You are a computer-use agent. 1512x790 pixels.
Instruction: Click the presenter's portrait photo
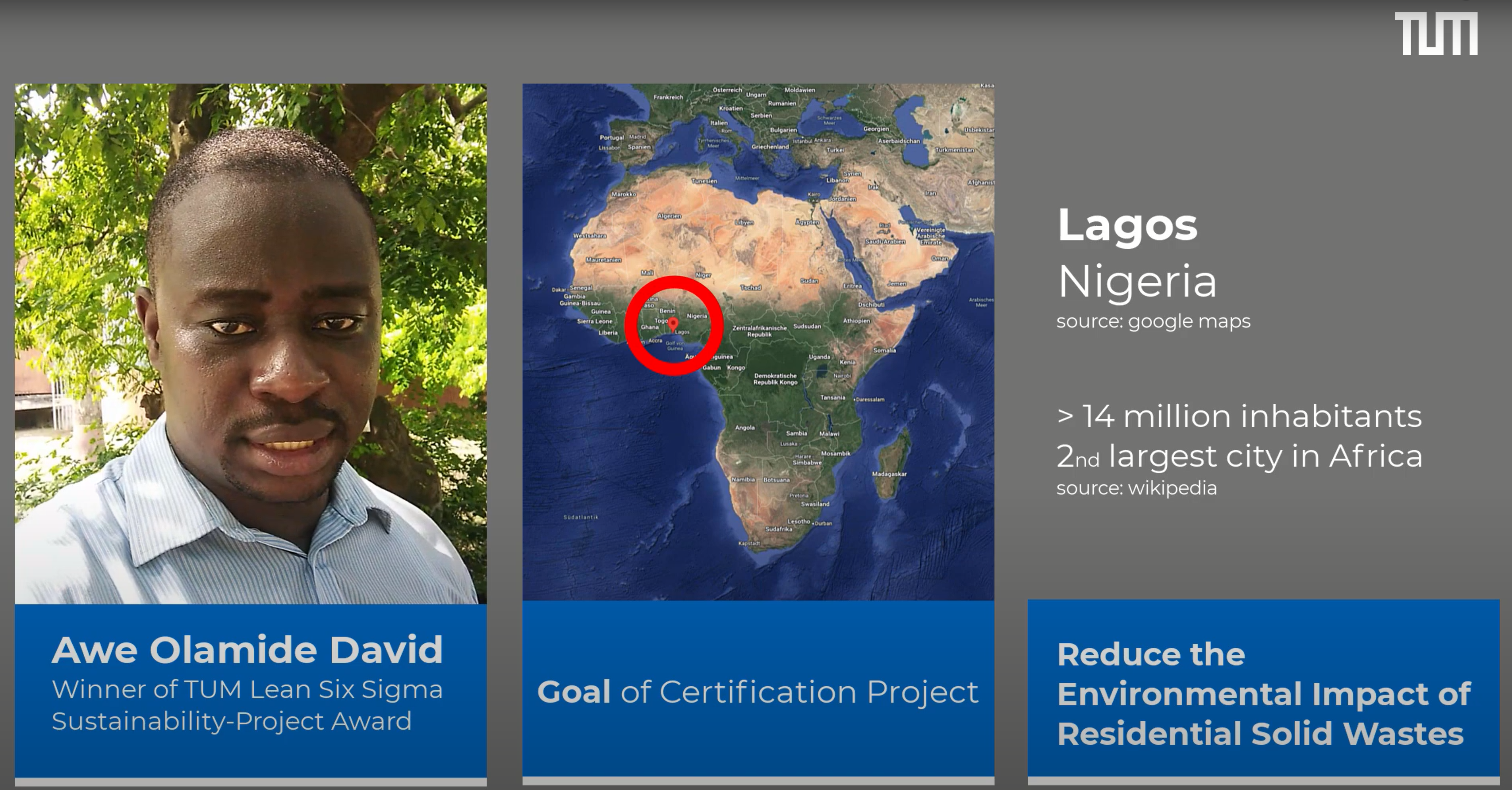251,343
